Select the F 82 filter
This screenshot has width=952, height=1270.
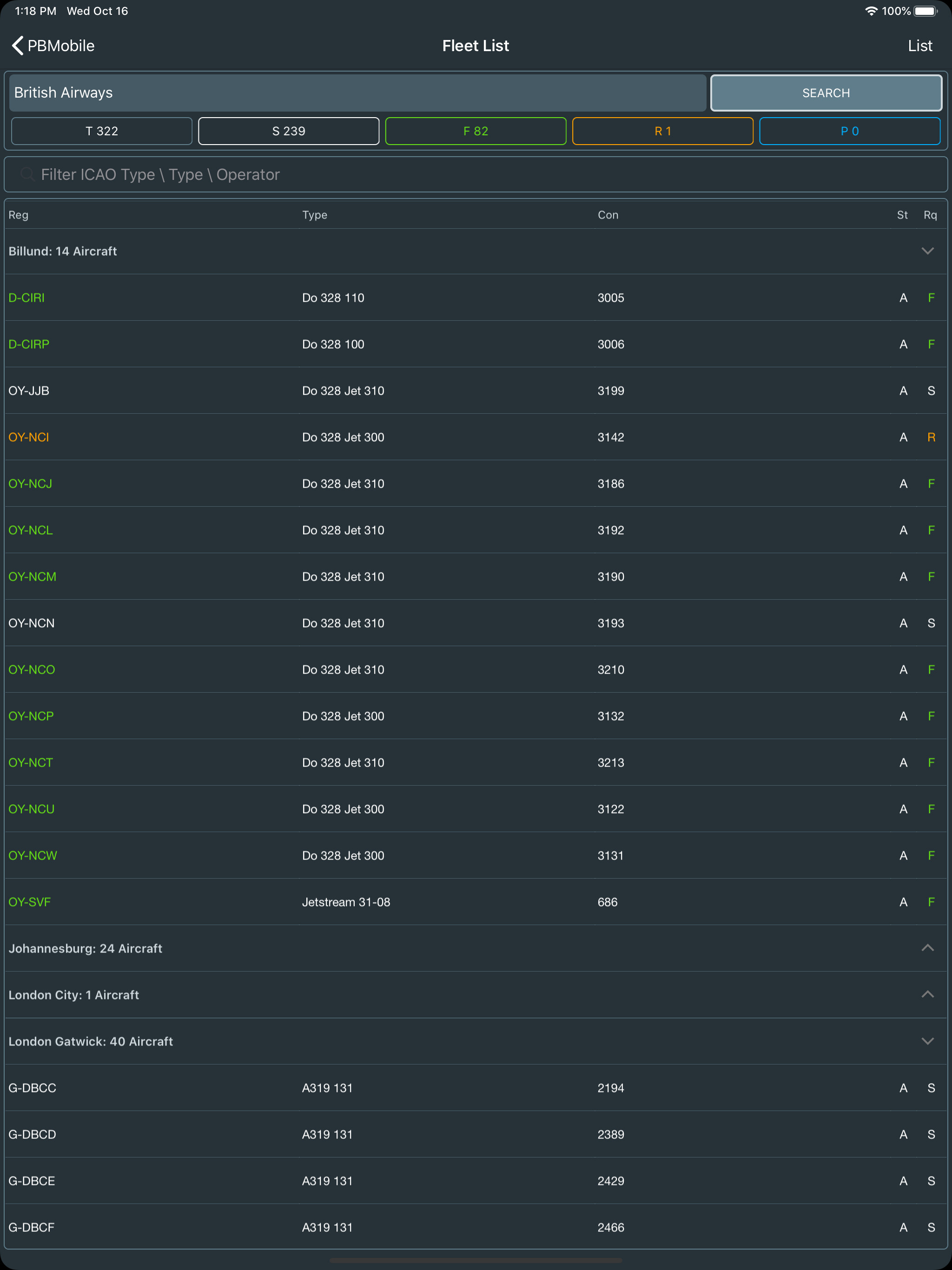click(476, 131)
